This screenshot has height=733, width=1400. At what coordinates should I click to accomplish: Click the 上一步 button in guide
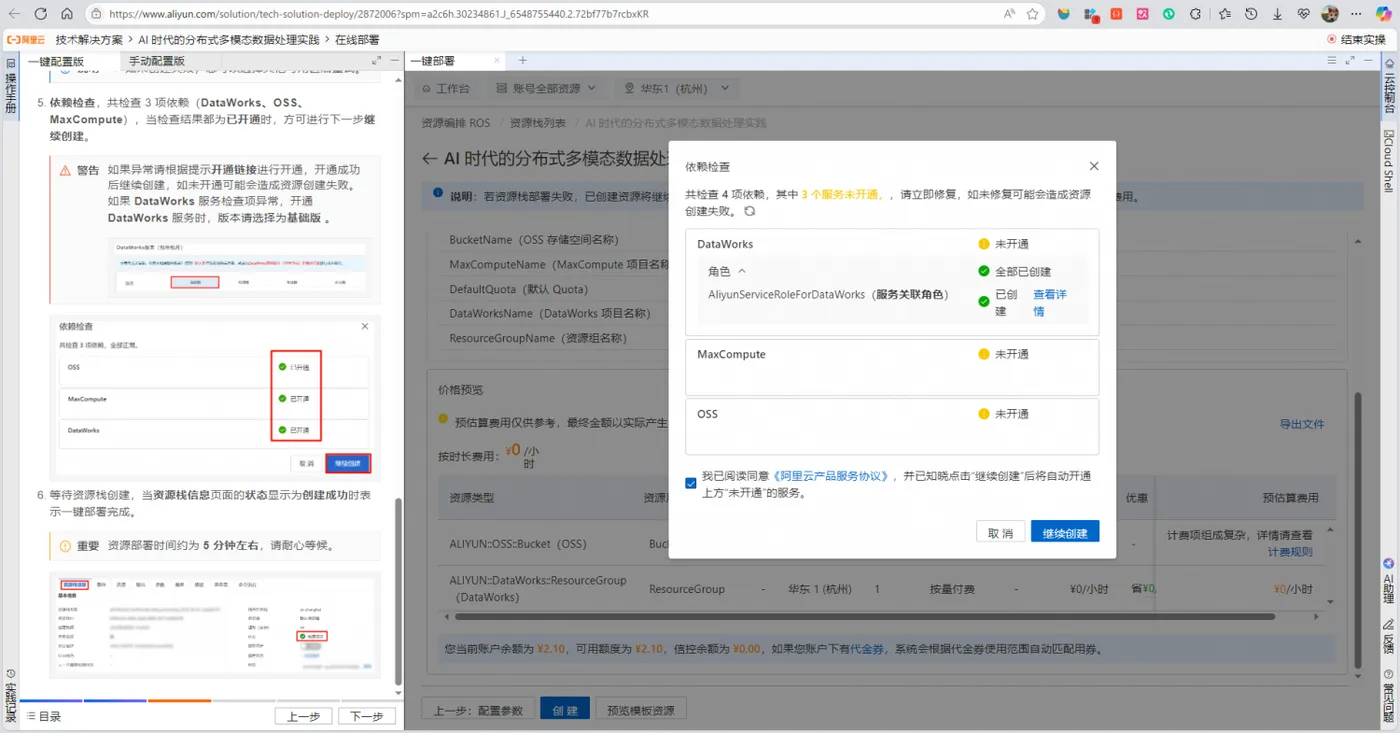tap(303, 716)
